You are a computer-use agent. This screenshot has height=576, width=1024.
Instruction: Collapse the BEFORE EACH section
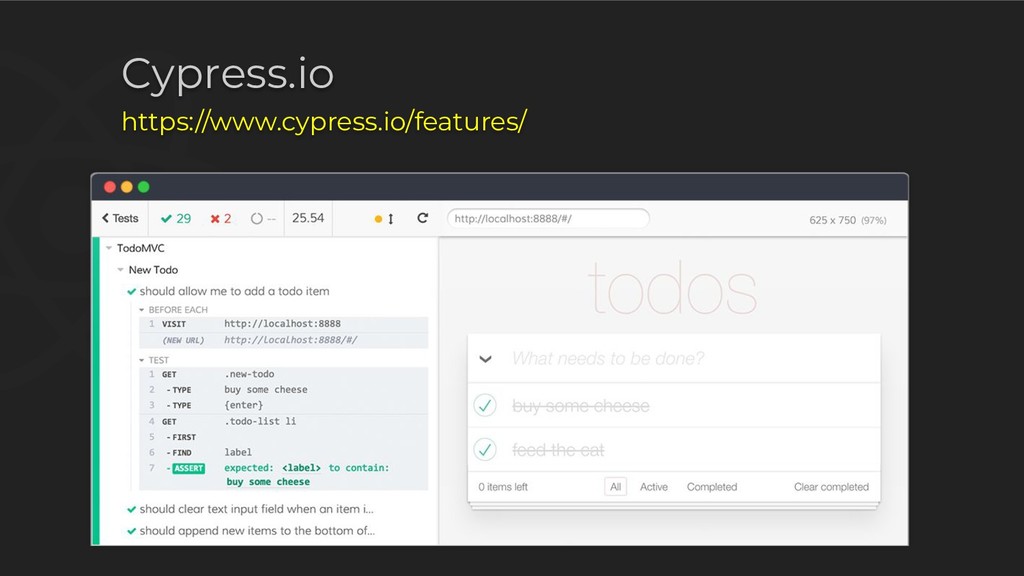(142, 310)
